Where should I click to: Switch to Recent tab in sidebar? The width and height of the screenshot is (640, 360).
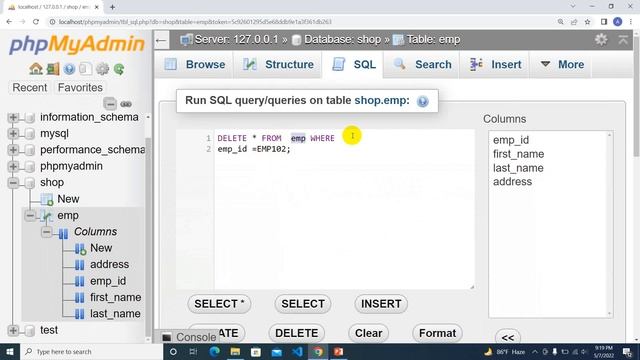tap(29, 88)
